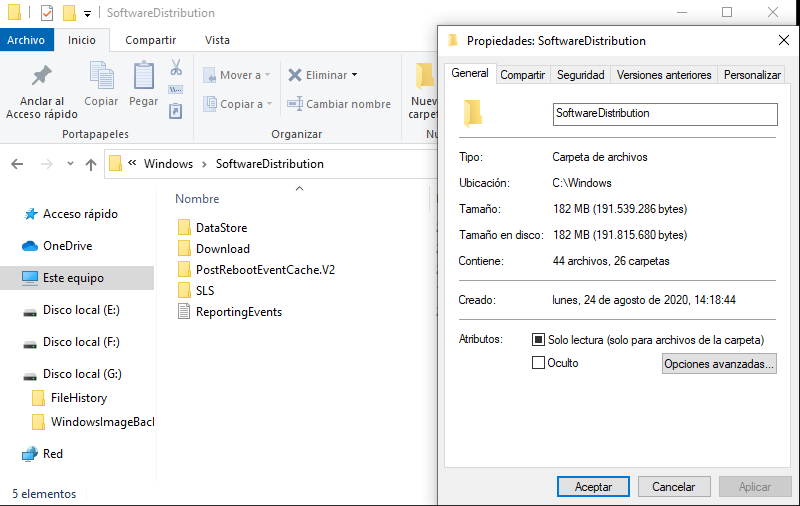Click the Acceso rápido star icon
Viewport: 800px width, 506px height.
tap(31, 214)
